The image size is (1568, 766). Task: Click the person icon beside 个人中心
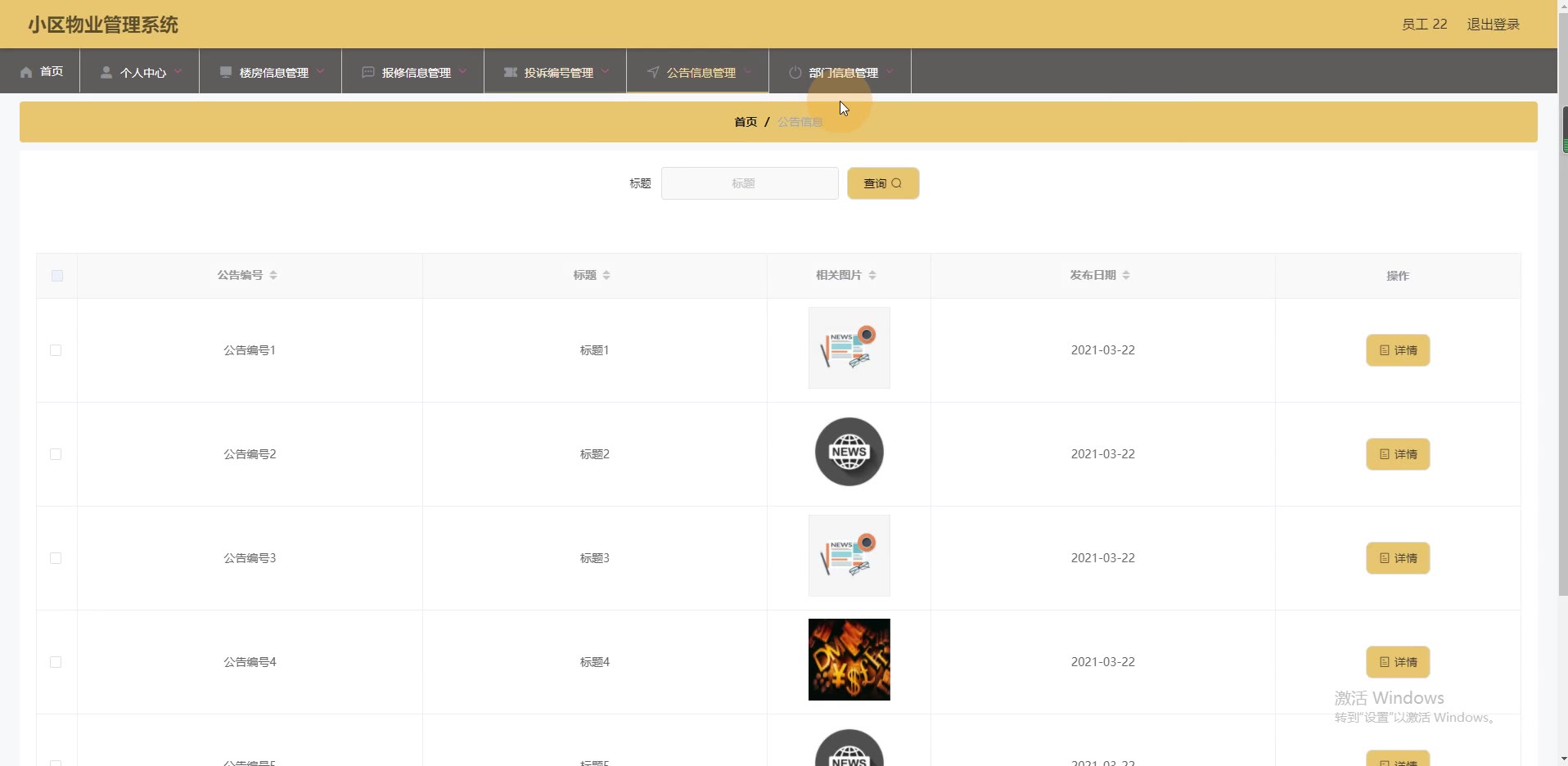pos(106,72)
